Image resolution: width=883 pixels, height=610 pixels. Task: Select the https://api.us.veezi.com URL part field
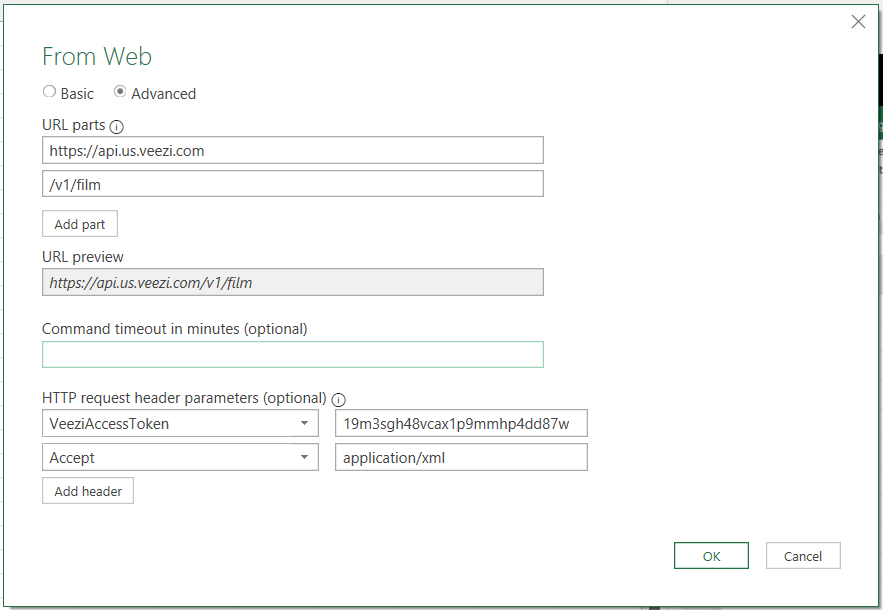292,149
